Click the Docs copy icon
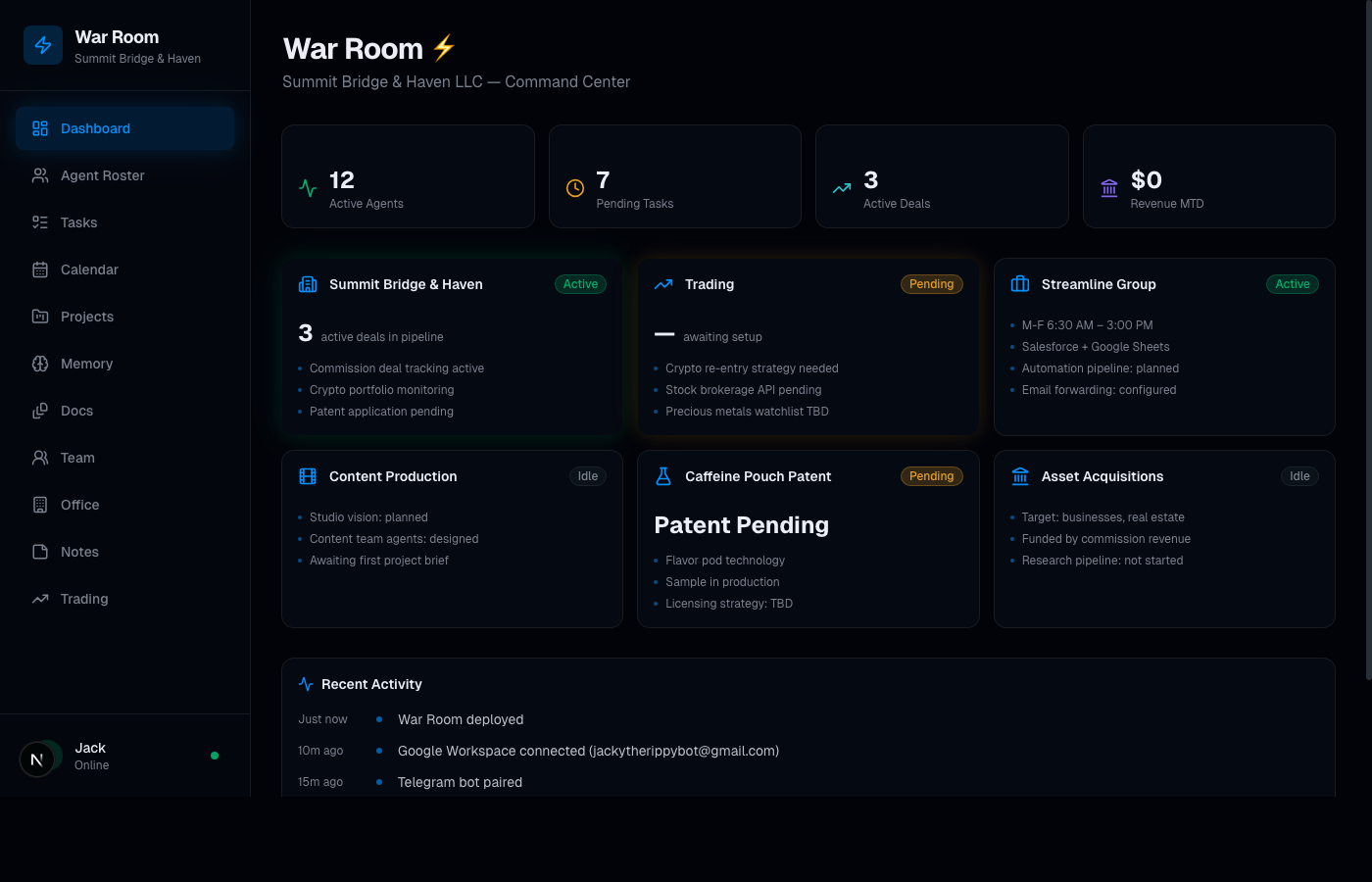1372x882 pixels. [40, 411]
